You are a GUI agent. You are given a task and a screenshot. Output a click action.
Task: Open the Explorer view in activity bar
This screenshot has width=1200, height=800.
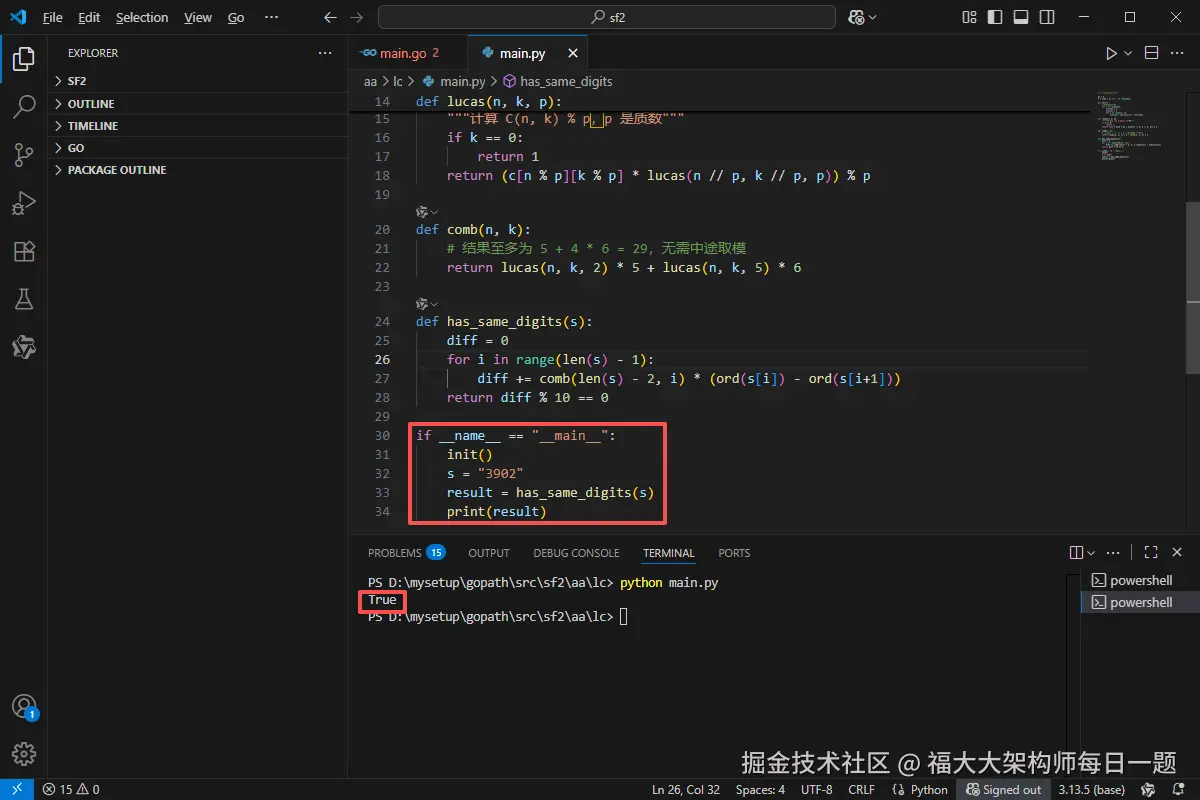click(24, 59)
